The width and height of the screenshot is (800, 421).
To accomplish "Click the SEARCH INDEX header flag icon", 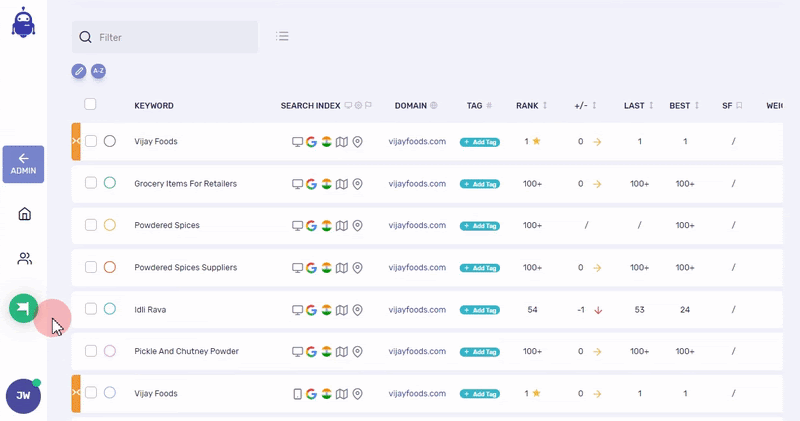I will pyautogui.click(x=368, y=106).
